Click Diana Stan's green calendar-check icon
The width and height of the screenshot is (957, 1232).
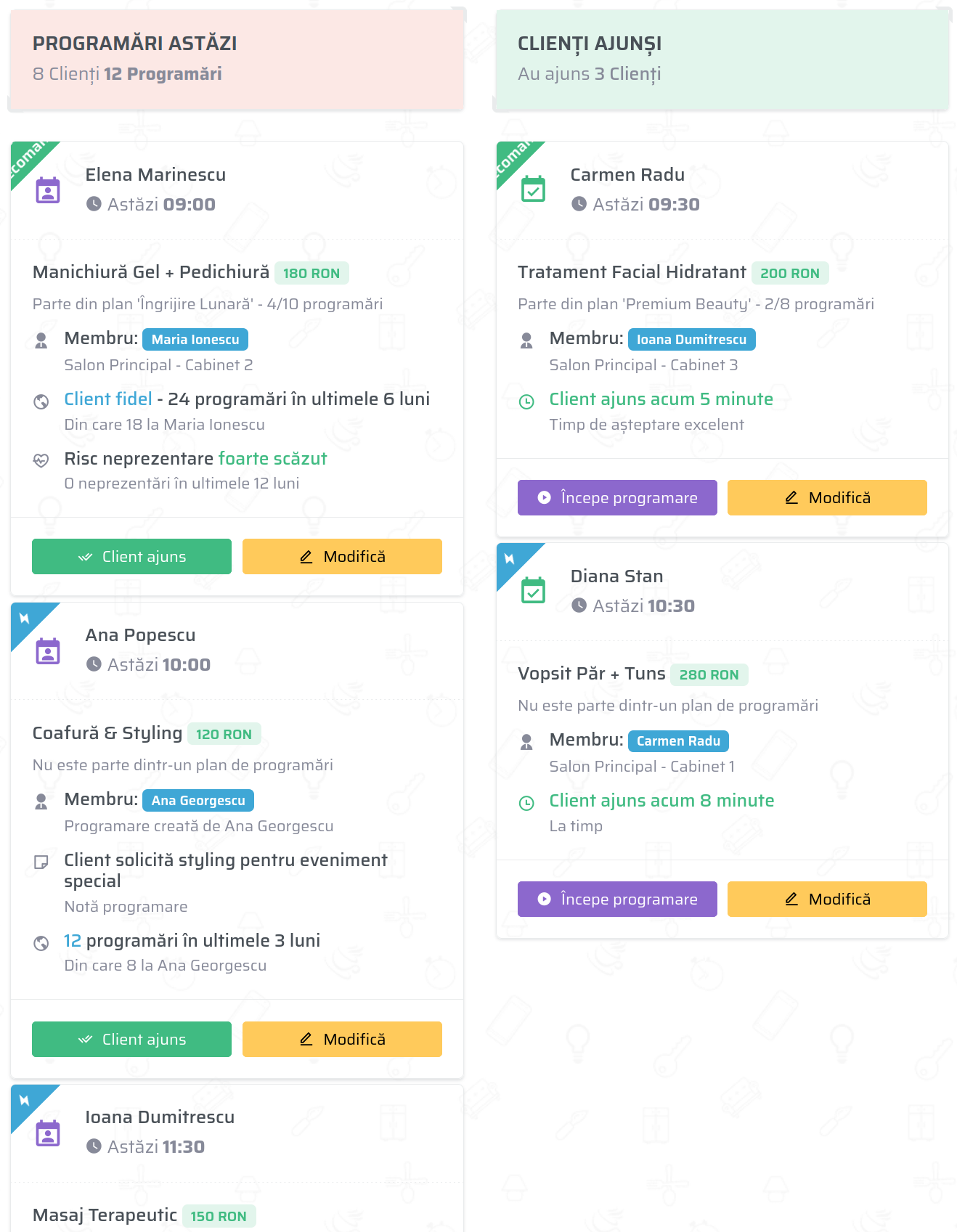tap(533, 591)
